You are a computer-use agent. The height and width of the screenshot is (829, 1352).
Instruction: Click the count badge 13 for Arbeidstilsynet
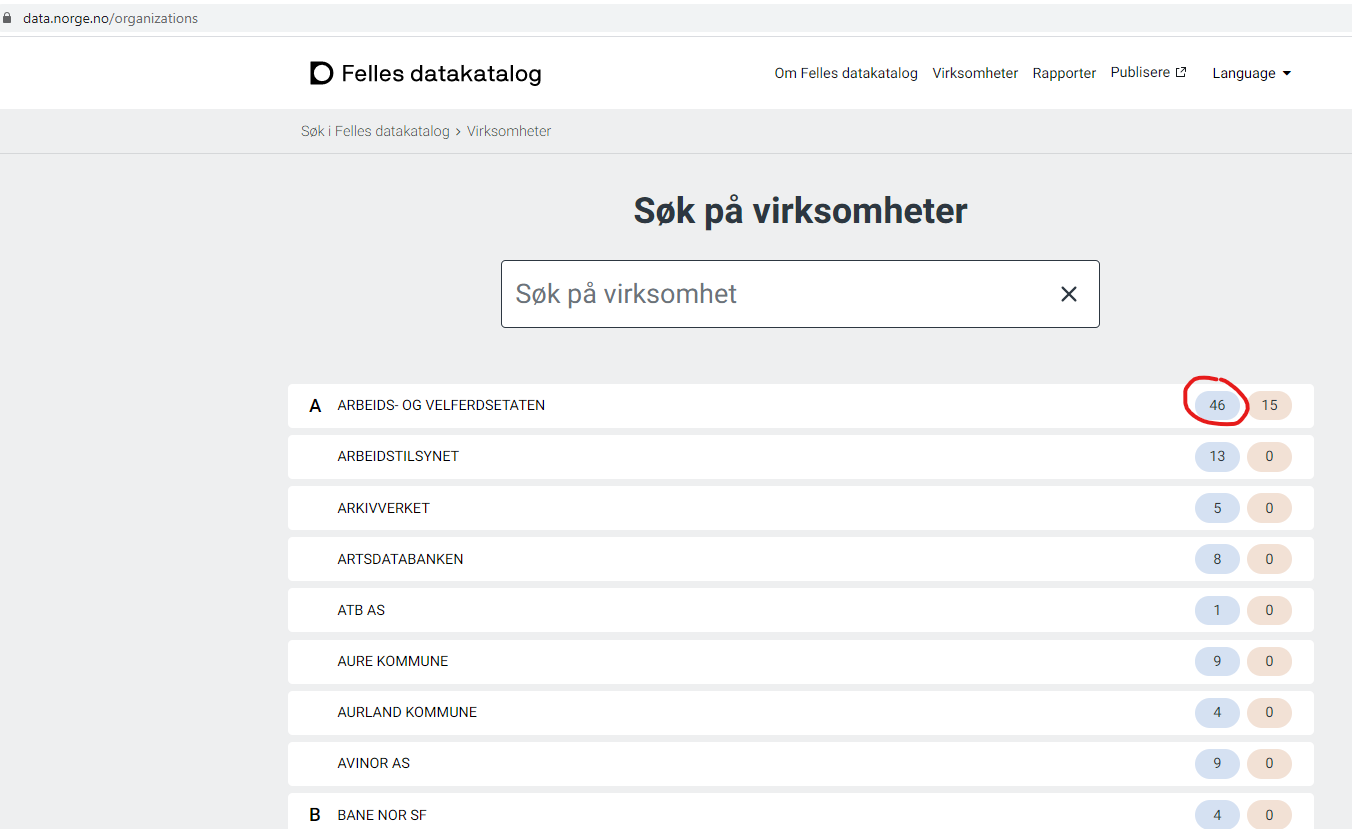coord(1217,456)
